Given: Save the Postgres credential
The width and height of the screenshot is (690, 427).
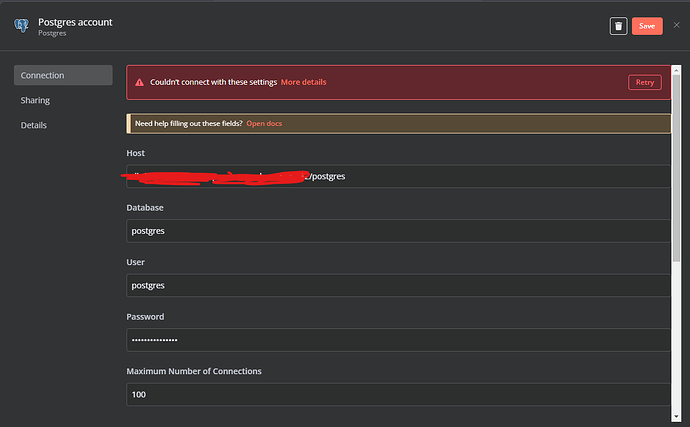Looking at the screenshot, I should click(x=647, y=26).
